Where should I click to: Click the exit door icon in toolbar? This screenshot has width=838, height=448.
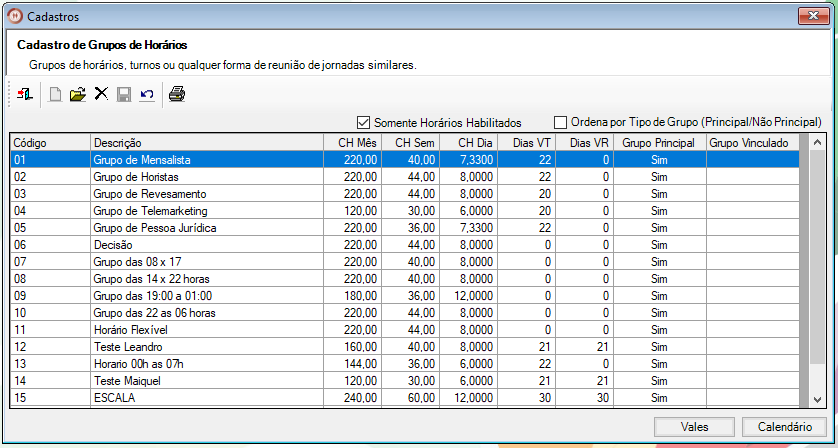tap(25, 94)
